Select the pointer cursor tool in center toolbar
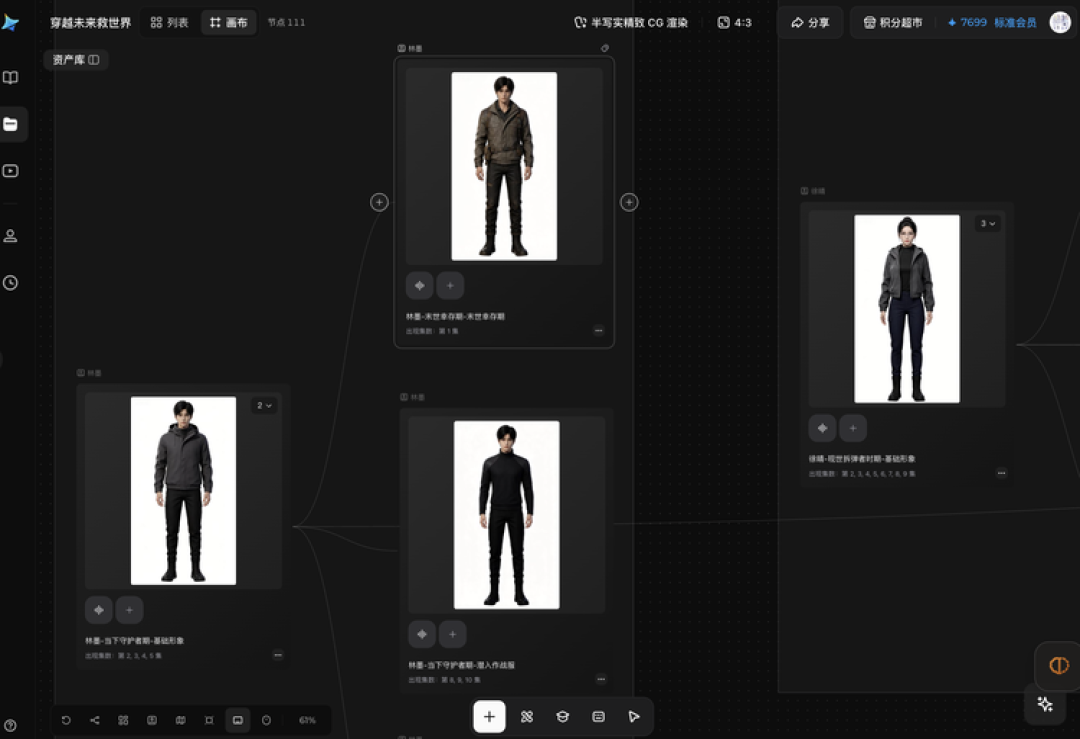The height and width of the screenshot is (739, 1080). pyautogui.click(x=634, y=717)
